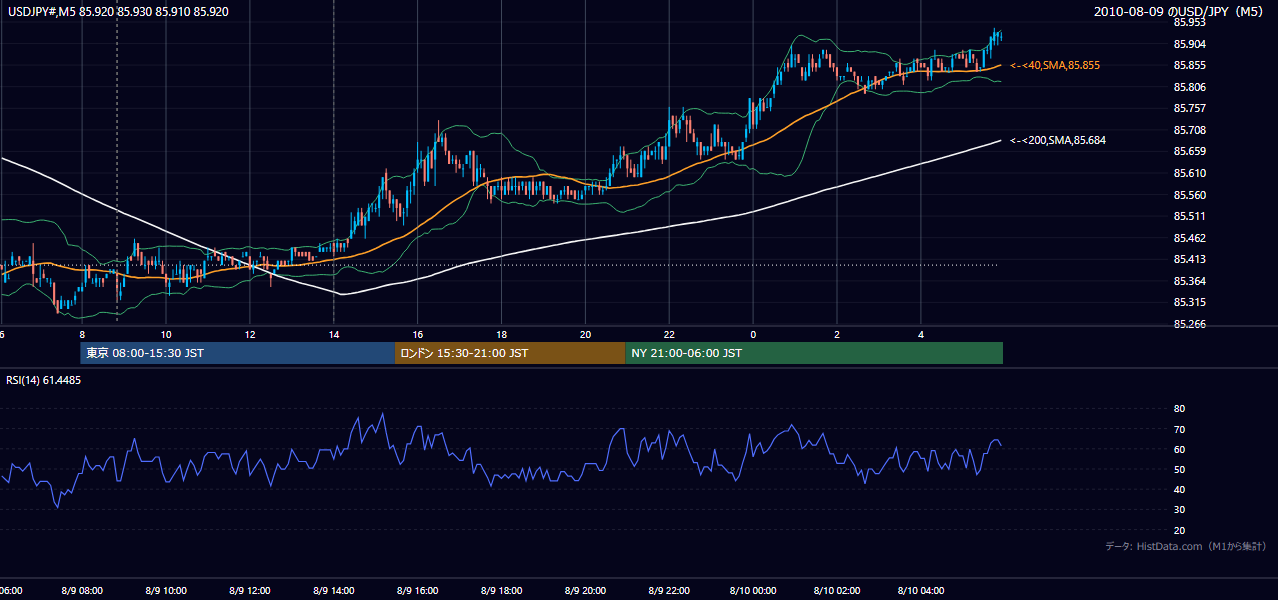
Task: Click price axis value 85.953
Action: pos(1189,22)
